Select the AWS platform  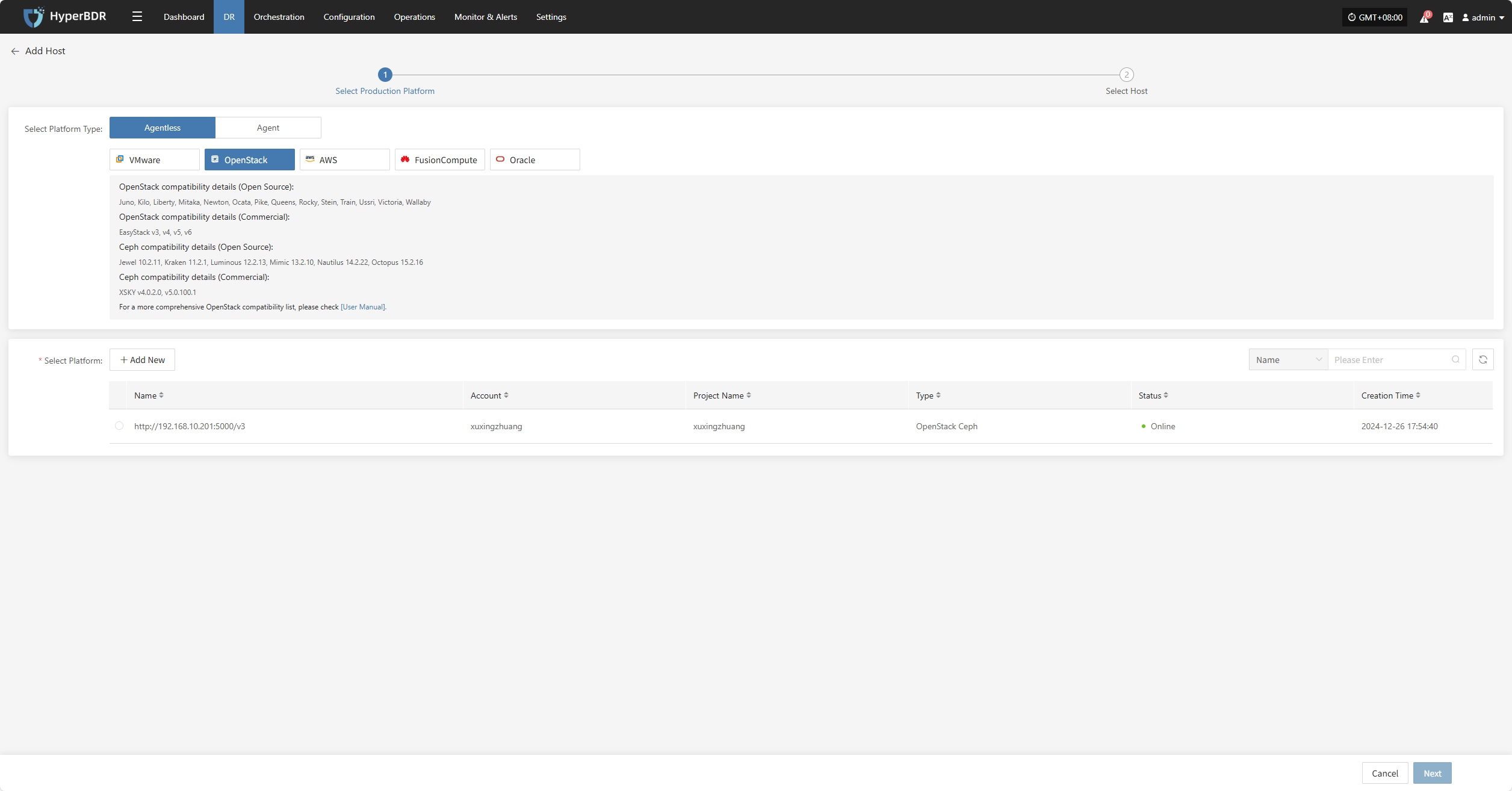click(x=345, y=160)
